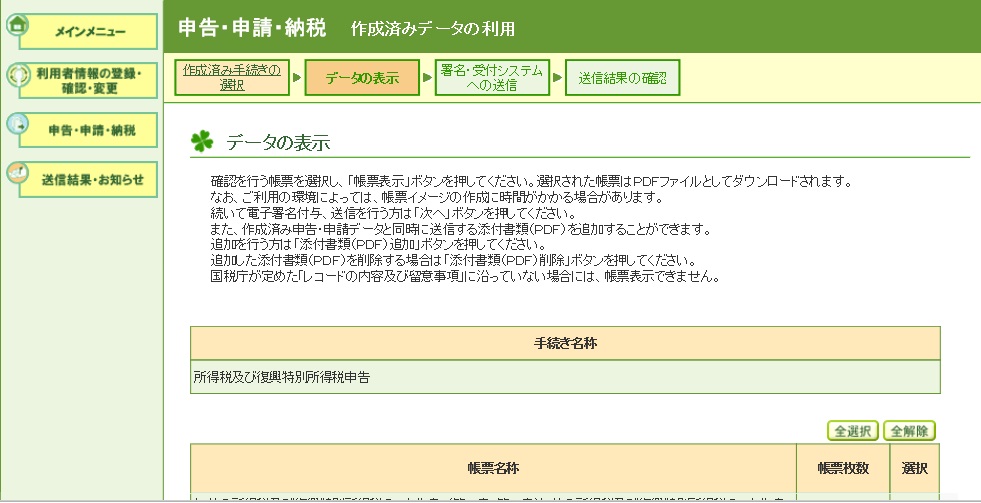Click the 帳票枚数 column header
This screenshot has width=981, height=503.
coord(843,468)
